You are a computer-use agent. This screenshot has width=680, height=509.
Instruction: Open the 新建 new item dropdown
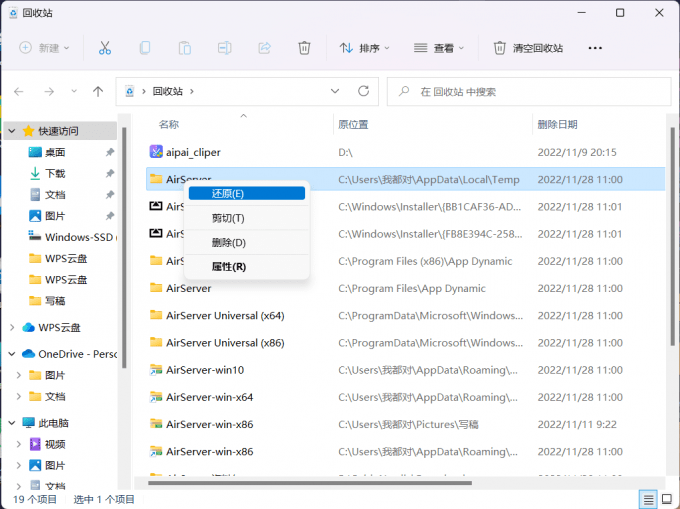point(44,48)
